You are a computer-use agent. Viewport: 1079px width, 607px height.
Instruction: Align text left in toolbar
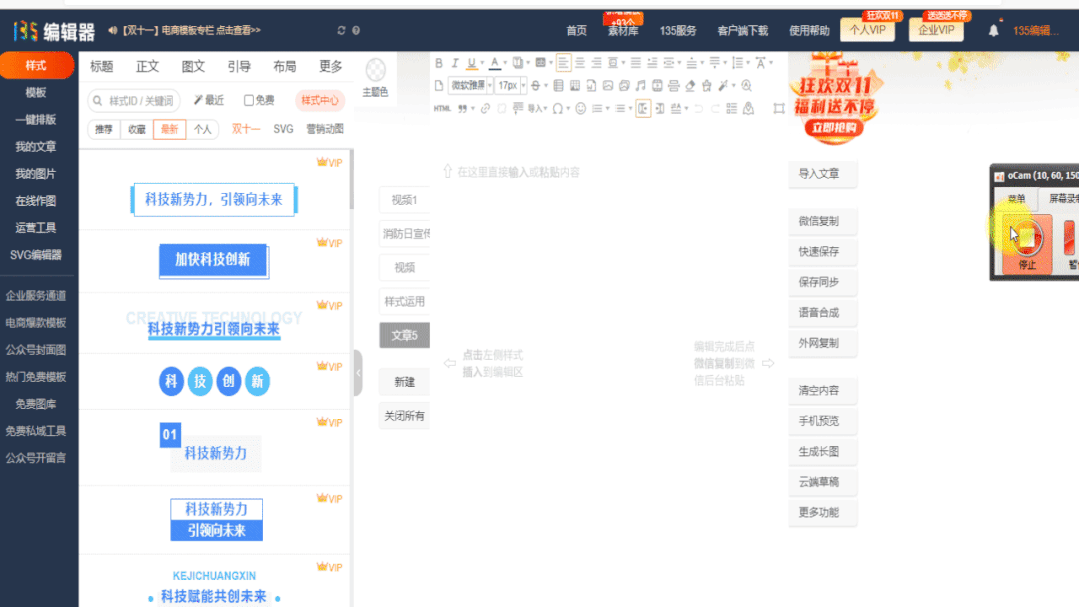563,63
